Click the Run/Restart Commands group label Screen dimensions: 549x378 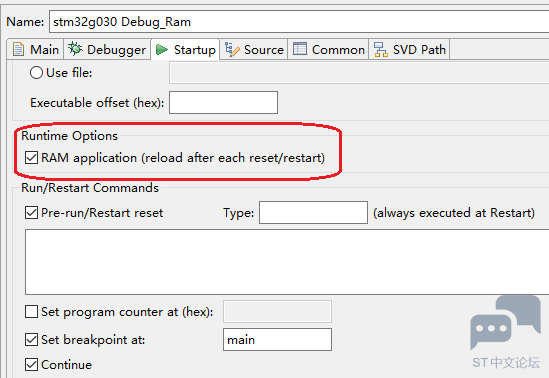90,188
